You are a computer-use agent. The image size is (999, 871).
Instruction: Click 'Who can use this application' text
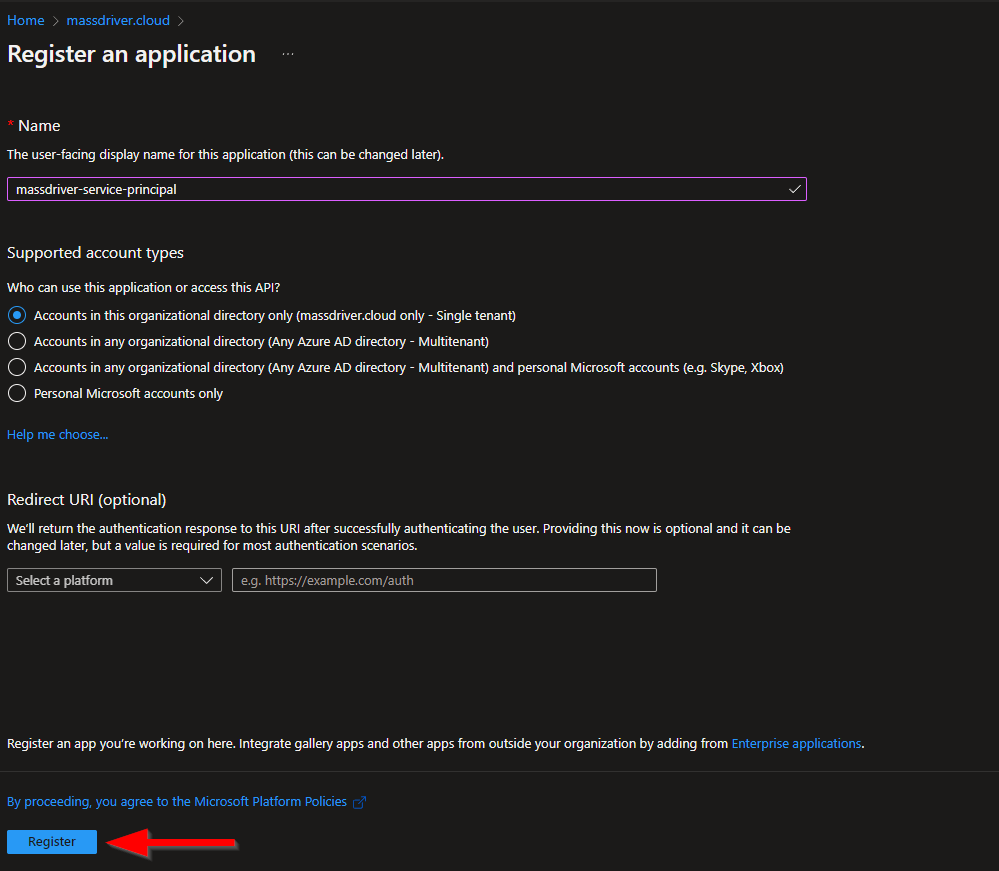point(143,287)
